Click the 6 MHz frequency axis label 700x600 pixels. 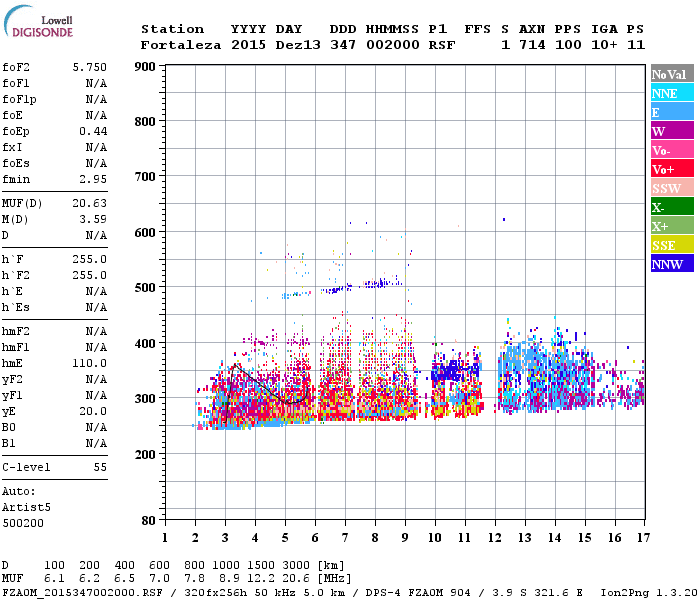point(315,538)
